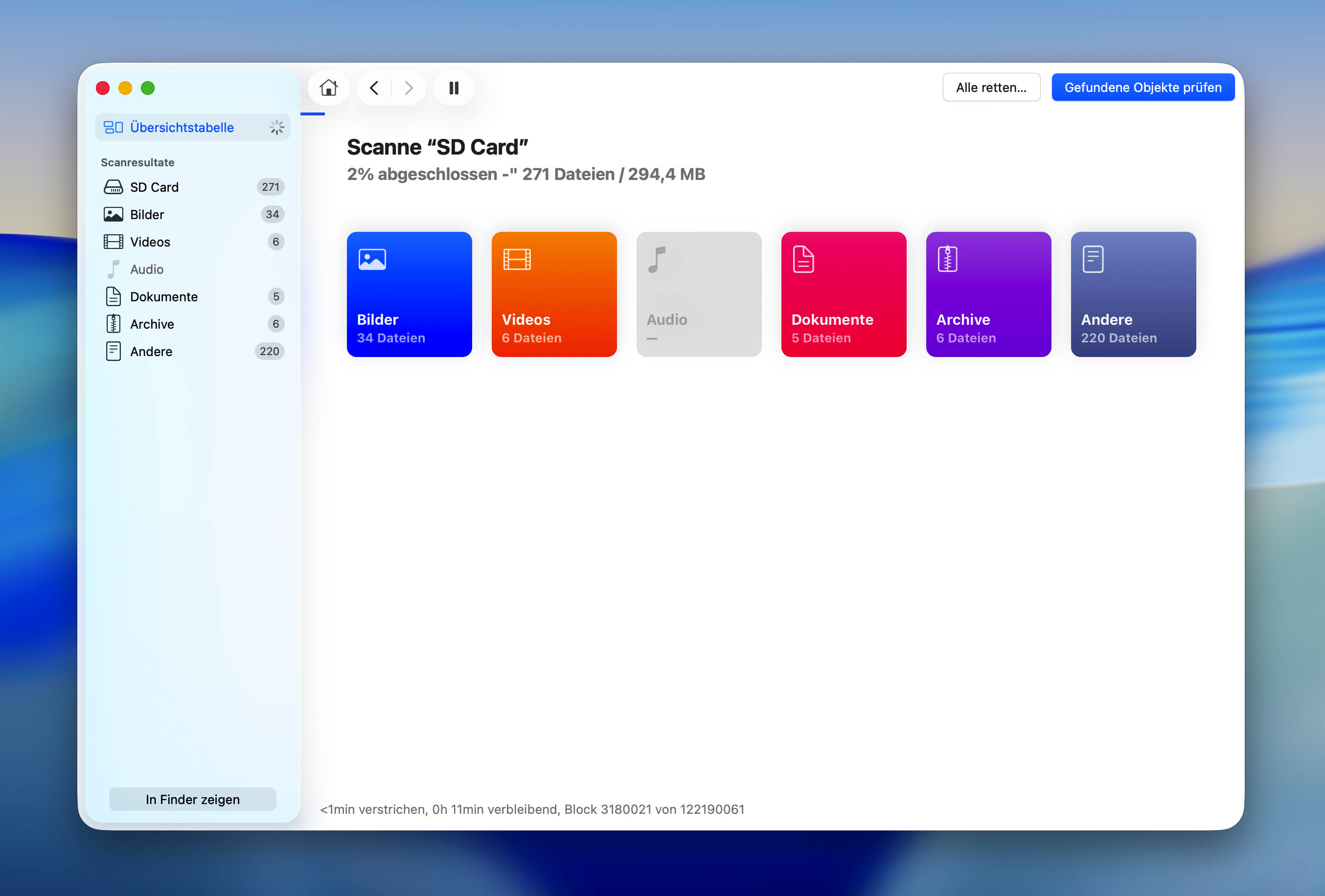Click In Finder zeigen button

pyautogui.click(x=193, y=799)
